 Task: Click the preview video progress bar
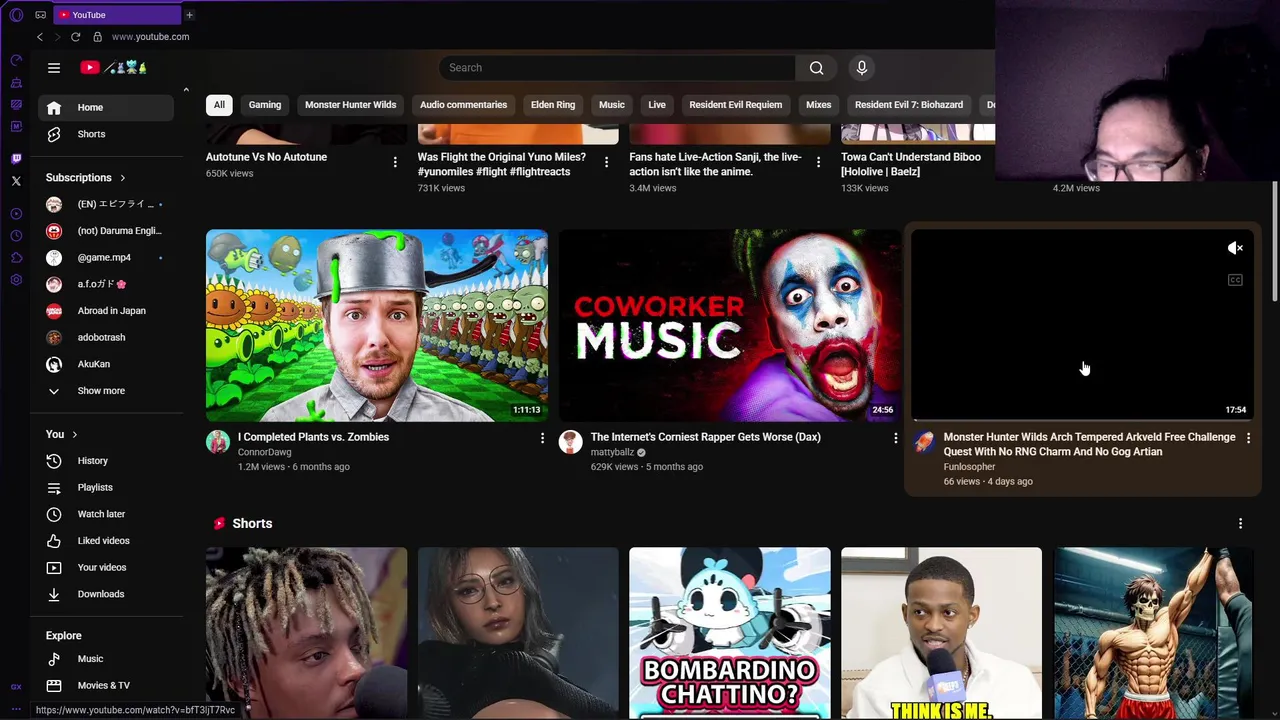coord(1083,420)
